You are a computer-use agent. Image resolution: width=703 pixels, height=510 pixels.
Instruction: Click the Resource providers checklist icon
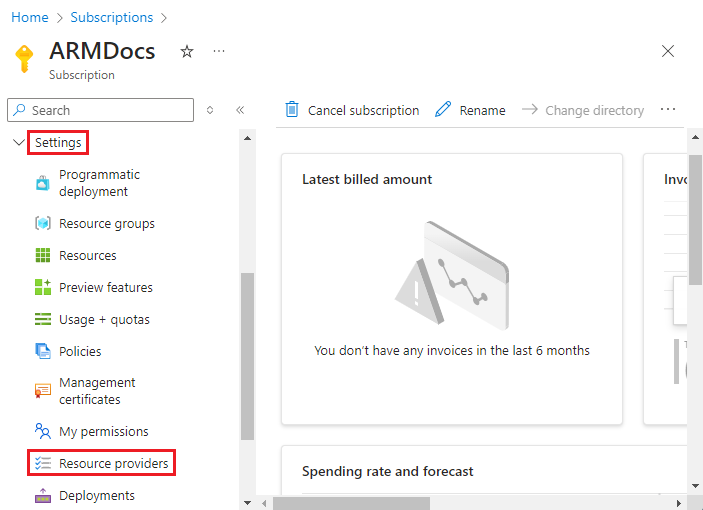(43, 463)
